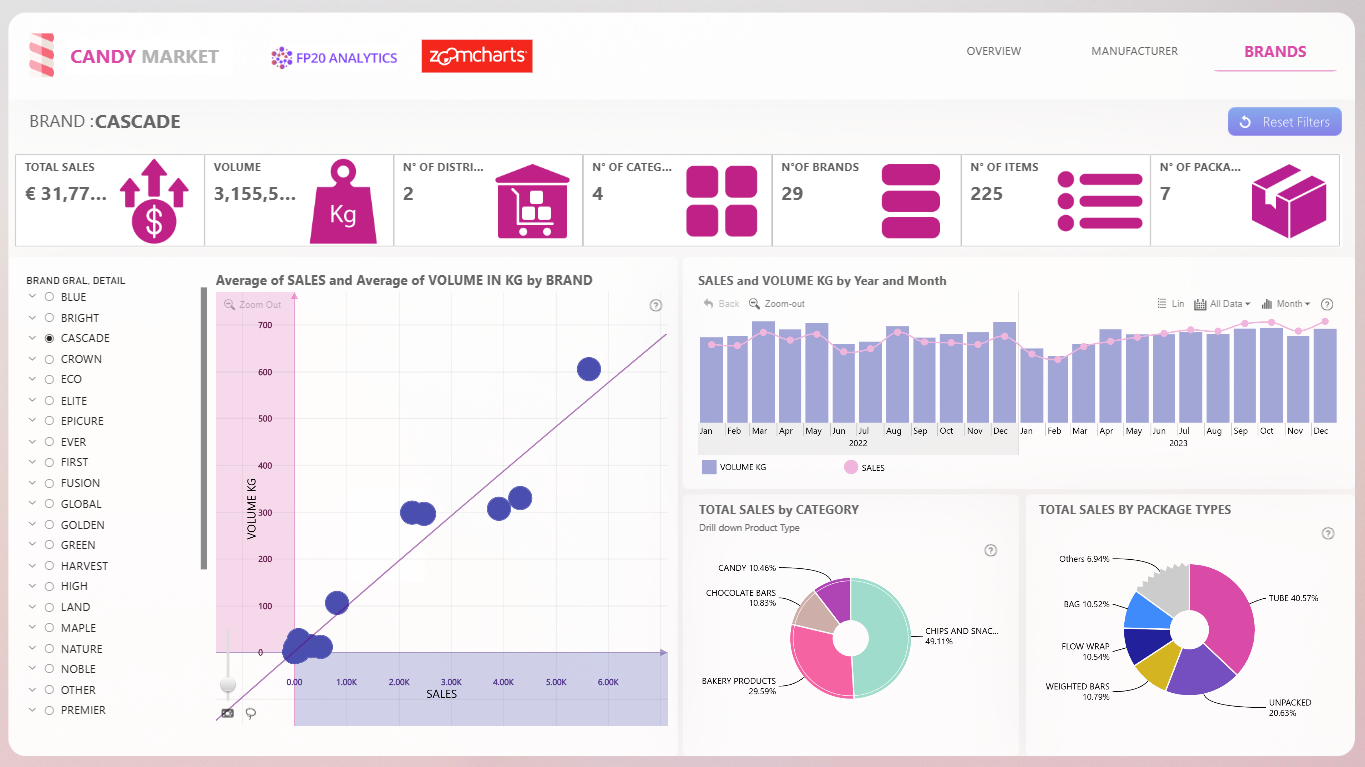Click the ZoomCharts red logo
Image resolution: width=1365 pixels, height=767 pixels.
pos(477,56)
